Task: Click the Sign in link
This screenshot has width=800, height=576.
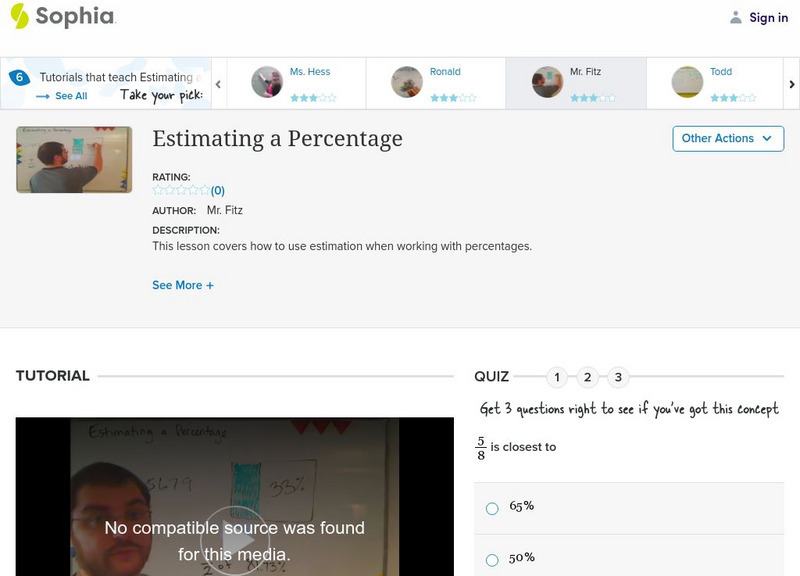Action: (768, 17)
